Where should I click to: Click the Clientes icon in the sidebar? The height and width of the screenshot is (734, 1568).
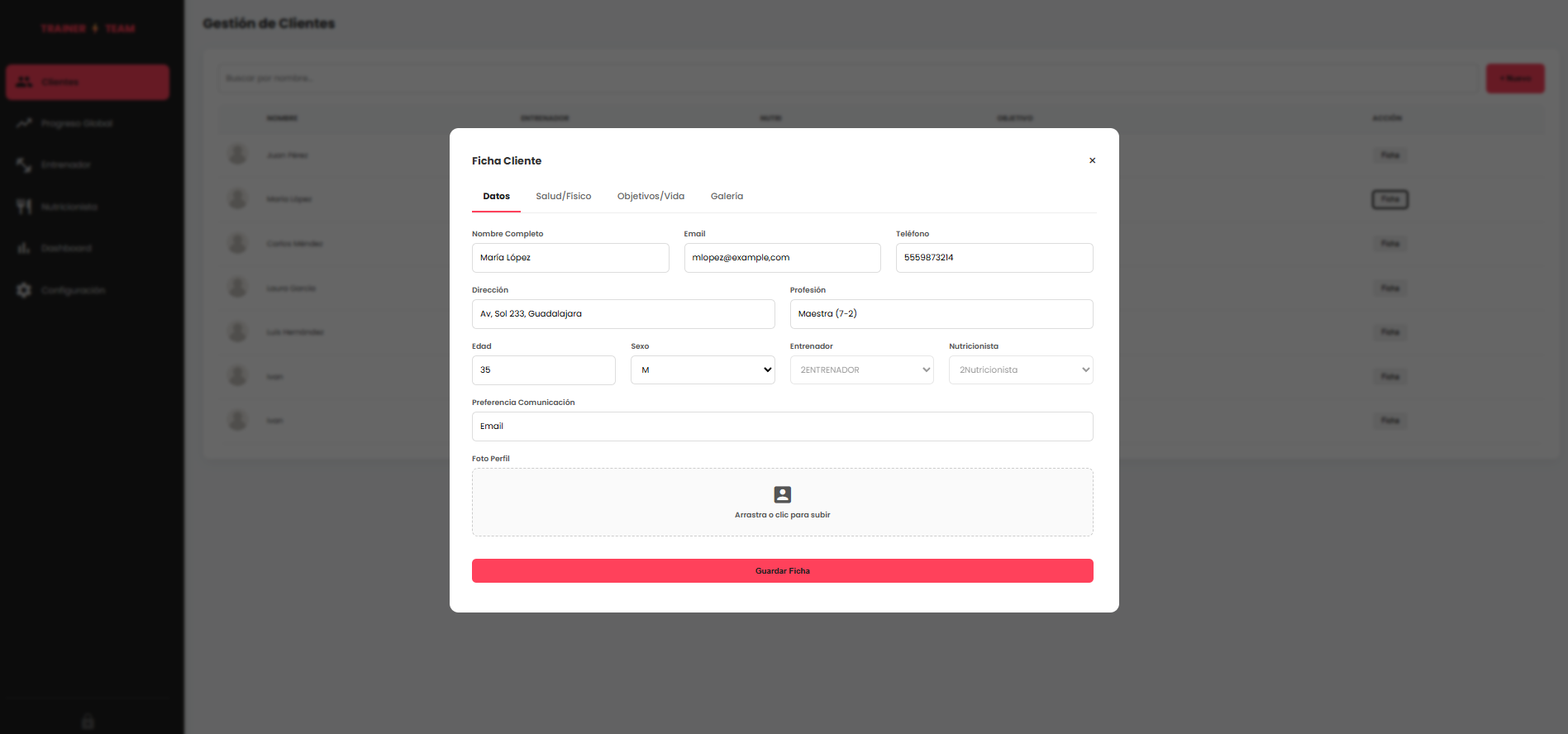coord(24,82)
